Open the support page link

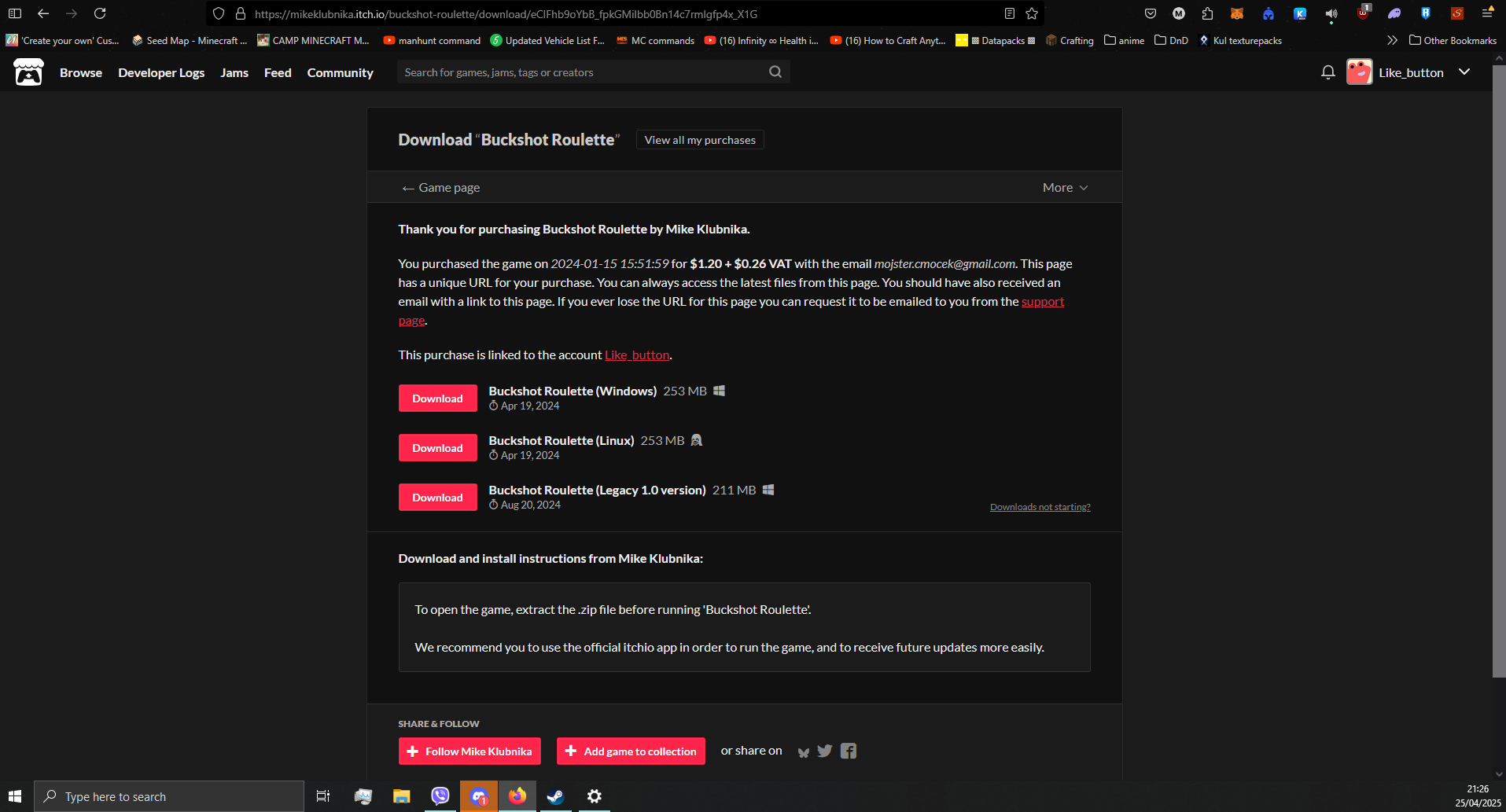(x=1043, y=302)
